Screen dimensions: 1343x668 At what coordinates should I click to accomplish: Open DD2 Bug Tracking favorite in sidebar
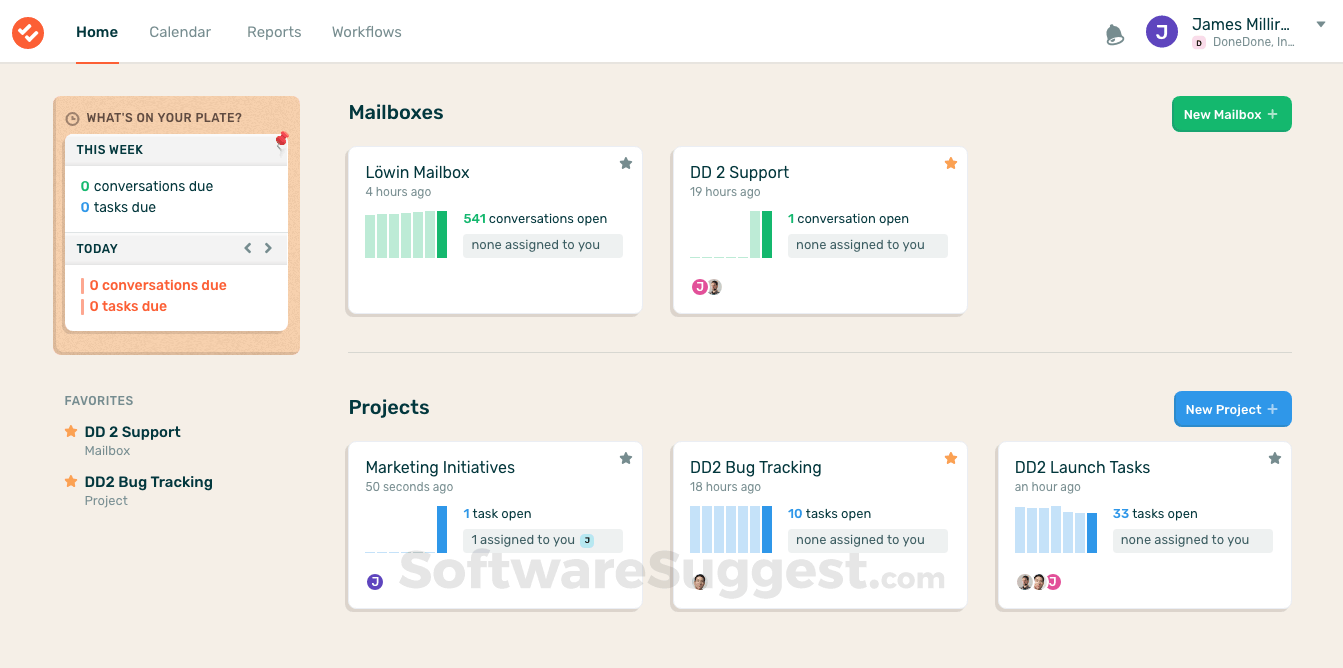148,482
